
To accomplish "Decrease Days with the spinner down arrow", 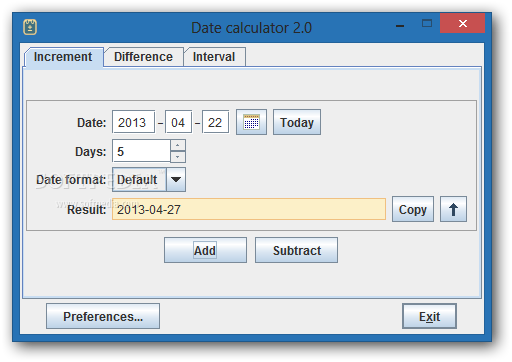I will click(178, 157).
